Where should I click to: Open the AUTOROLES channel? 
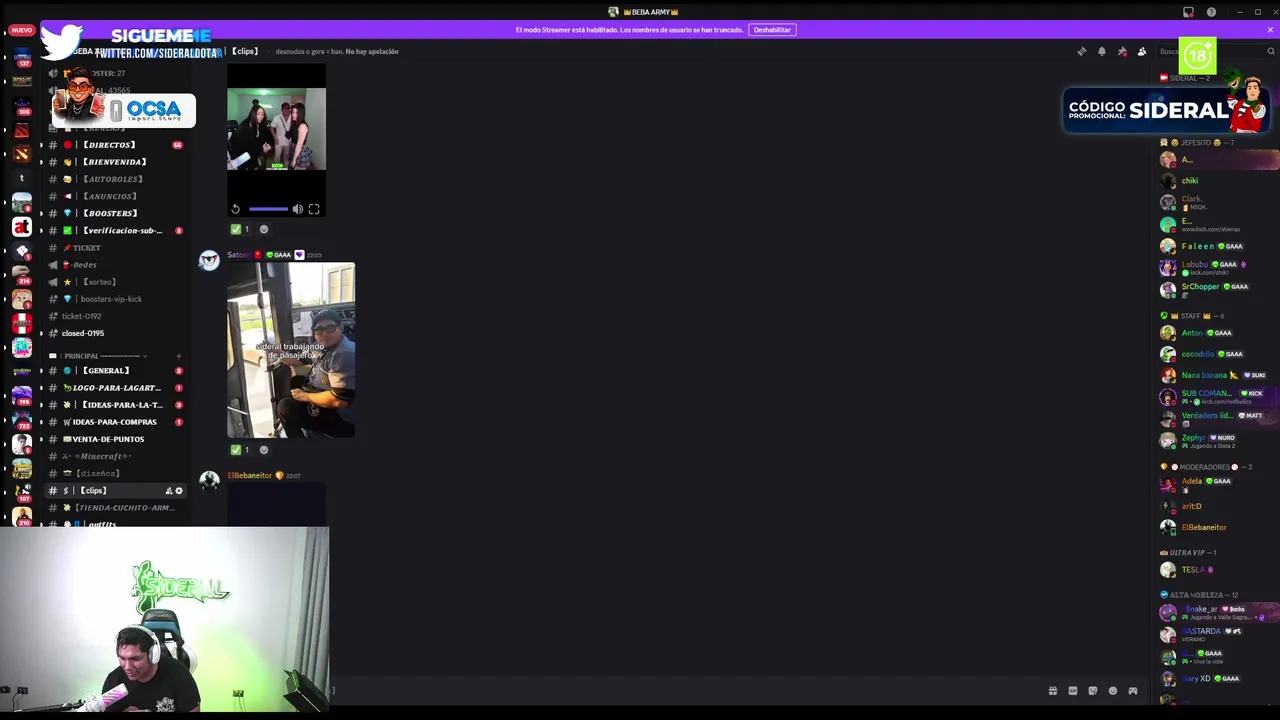(116, 179)
